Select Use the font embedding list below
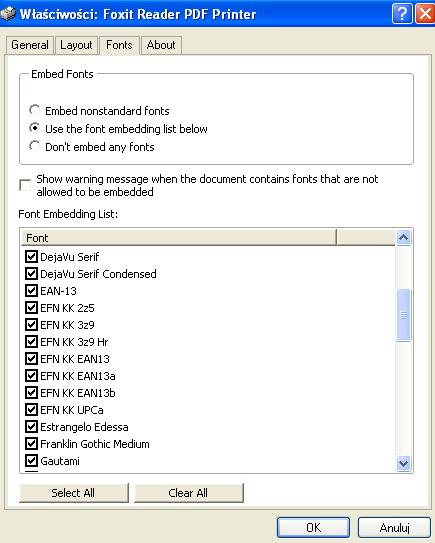The height and width of the screenshot is (543, 435). [34, 128]
